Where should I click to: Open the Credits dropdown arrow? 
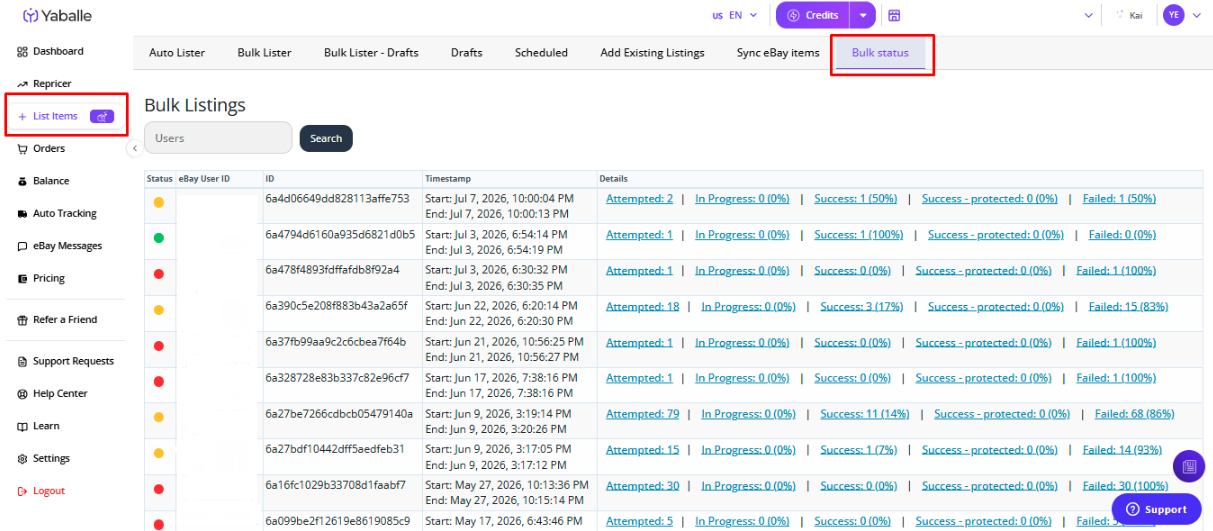[x=863, y=15]
